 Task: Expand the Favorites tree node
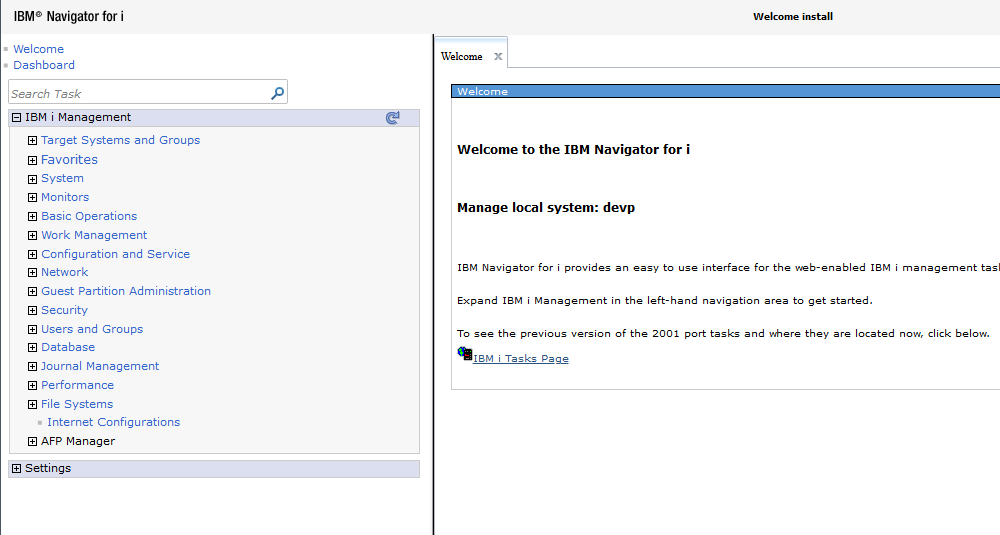click(x=33, y=160)
